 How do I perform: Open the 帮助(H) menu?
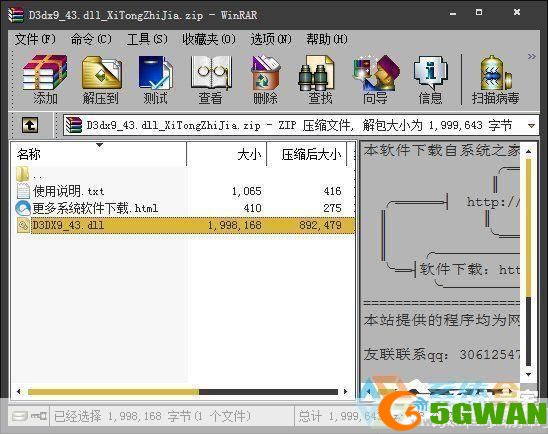tap(327, 39)
